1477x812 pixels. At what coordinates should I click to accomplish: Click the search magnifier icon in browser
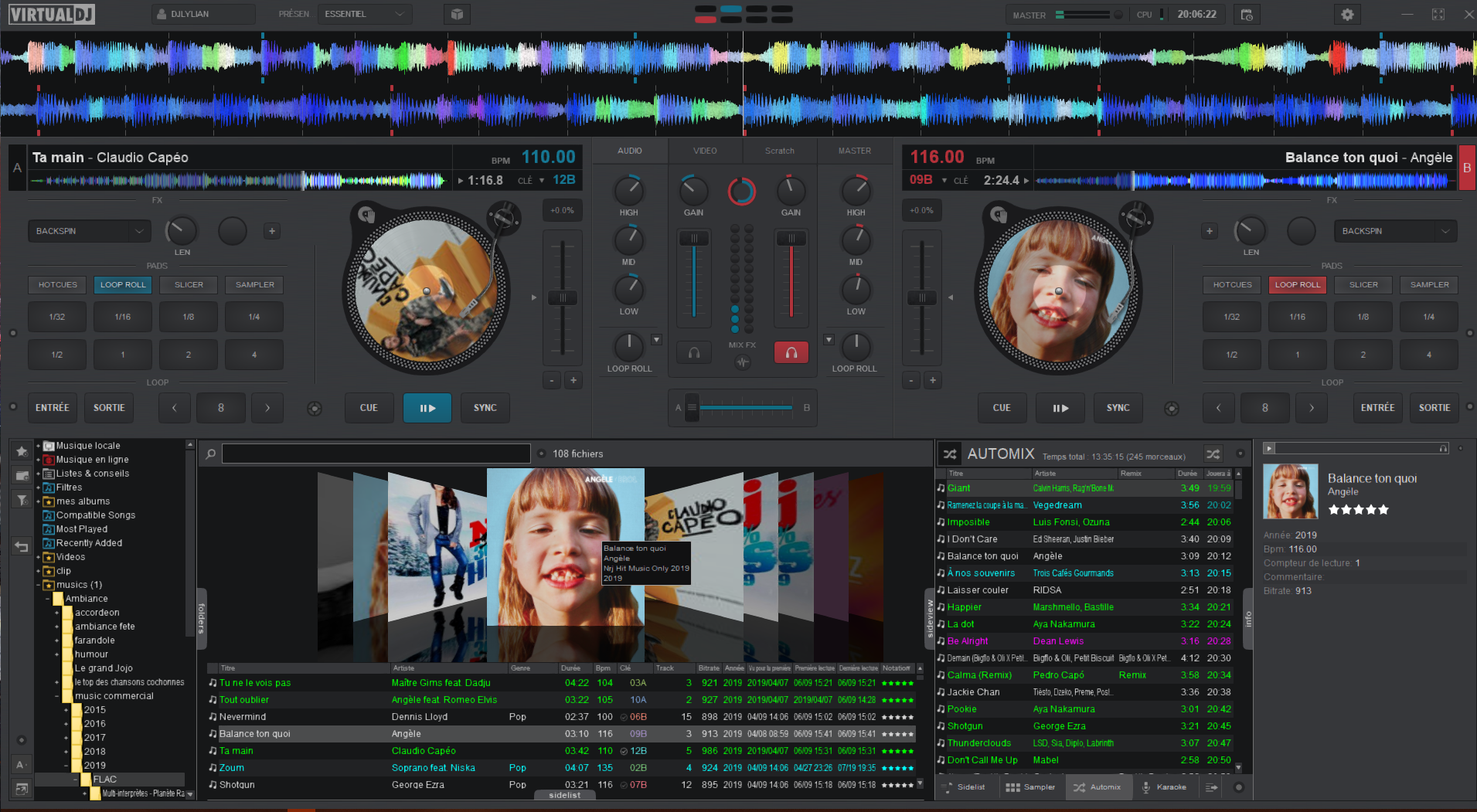pyautogui.click(x=210, y=454)
